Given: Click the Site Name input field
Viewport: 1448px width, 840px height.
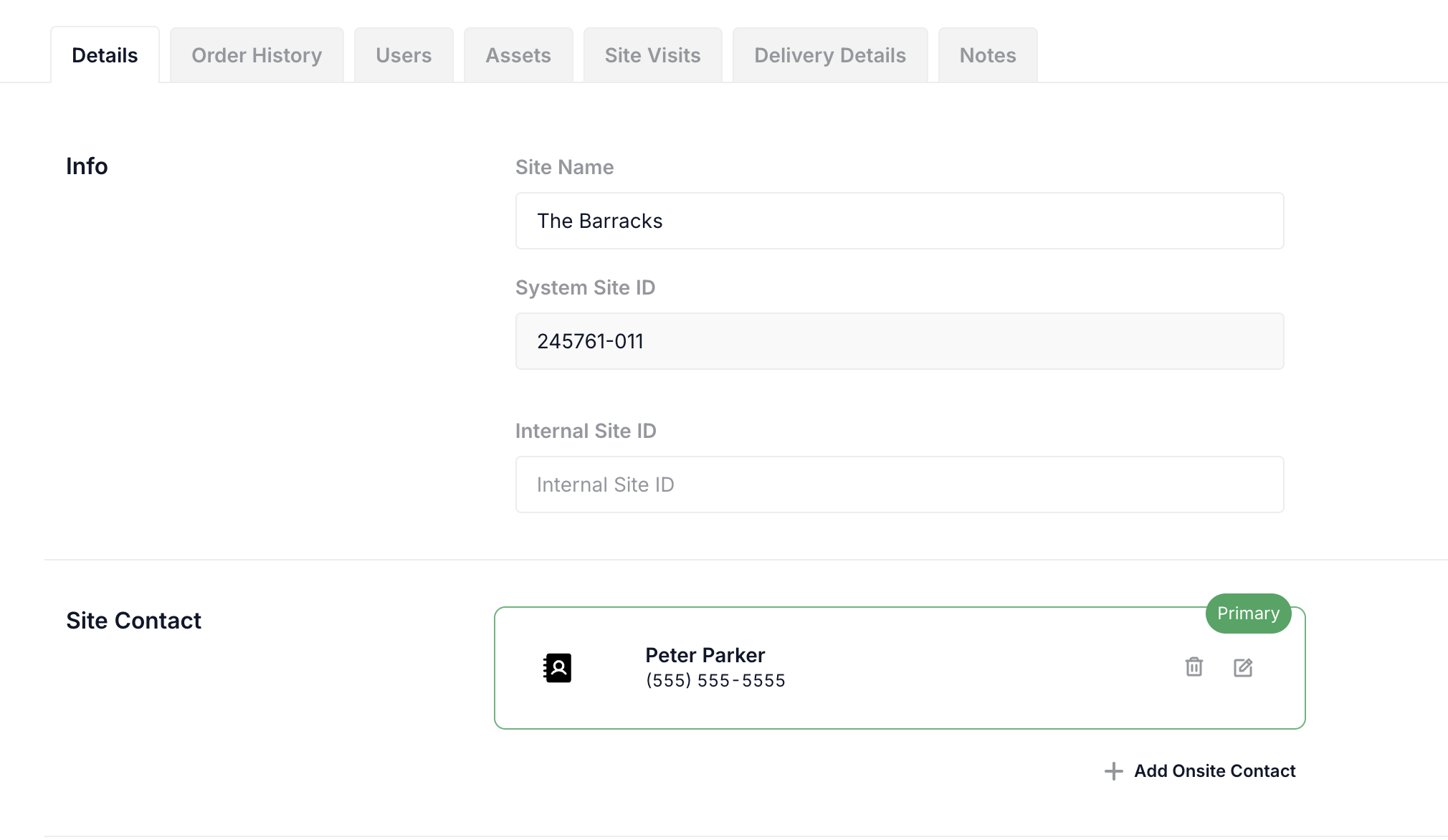Looking at the screenshot, I should point(900,221).
